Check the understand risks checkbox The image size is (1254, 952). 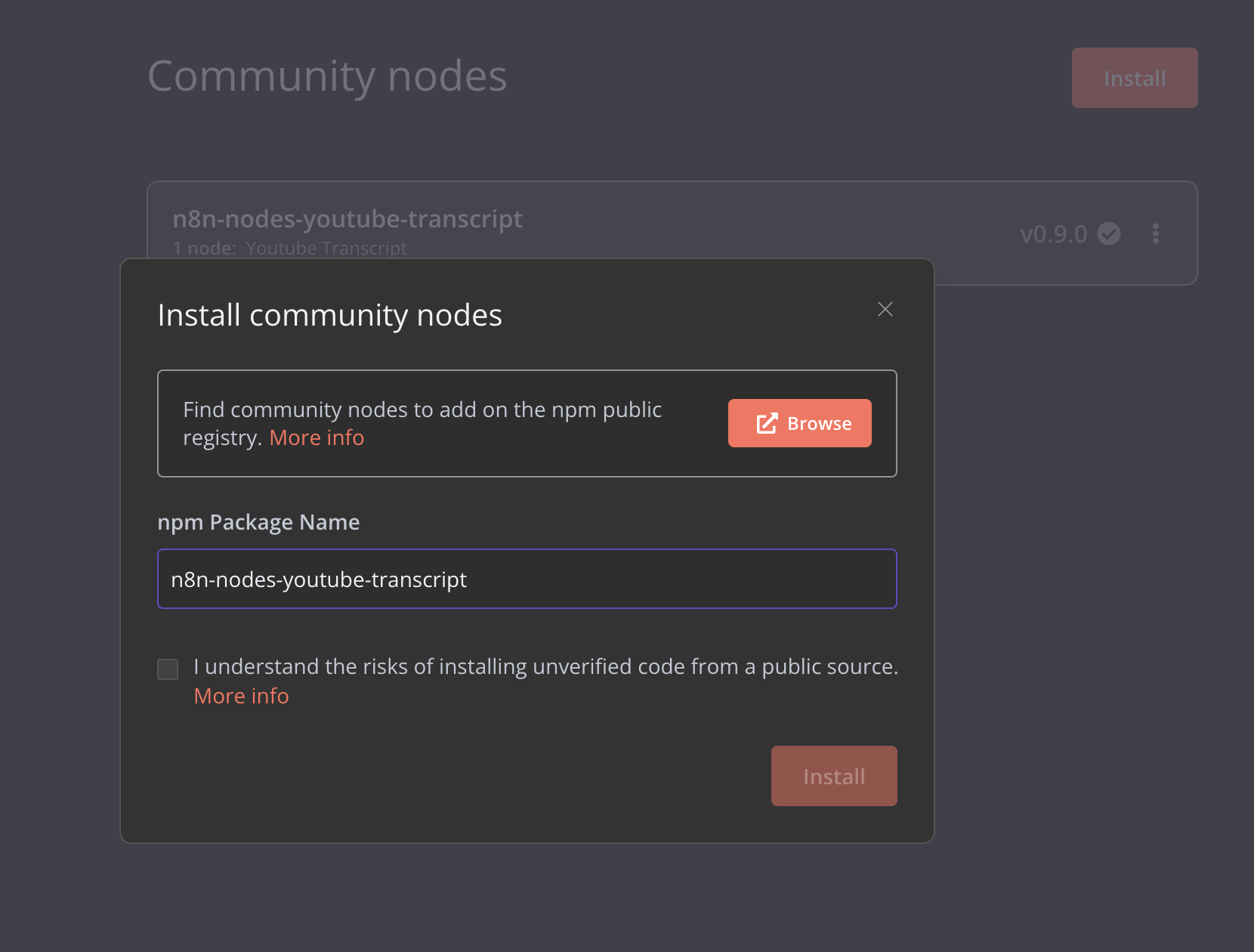tap(168, 669)
